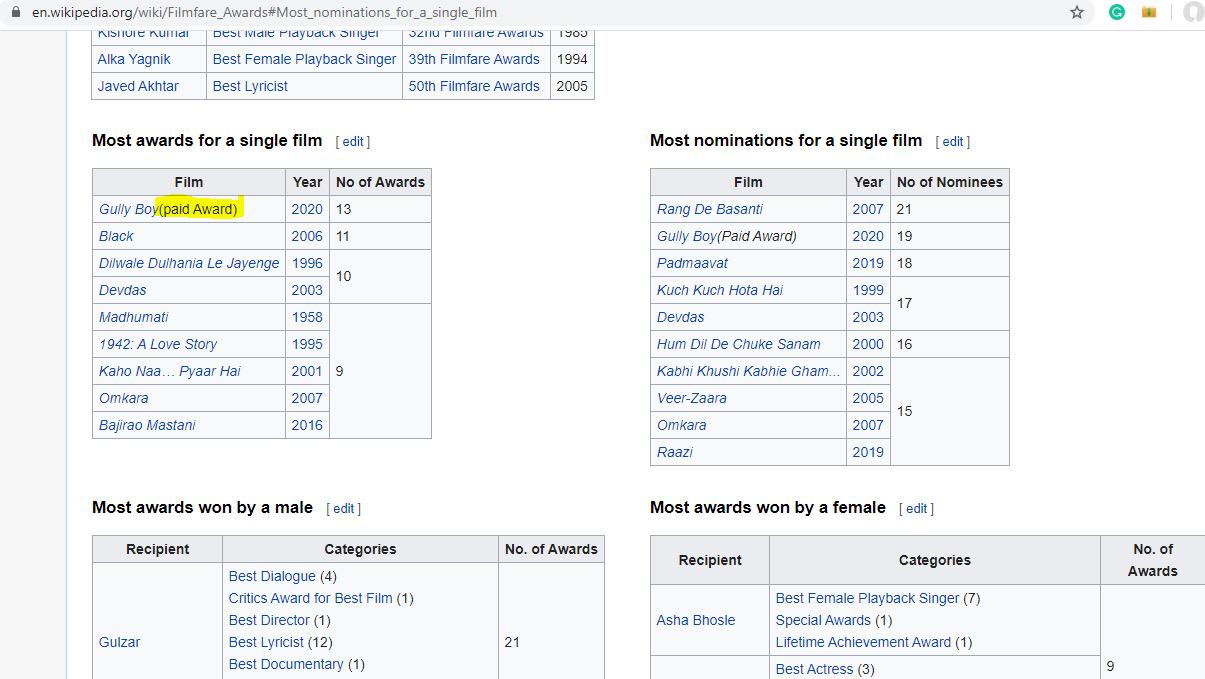Open the Padmaavat film link
This screenshot has height=679, width=1205.
click(692, 263)
